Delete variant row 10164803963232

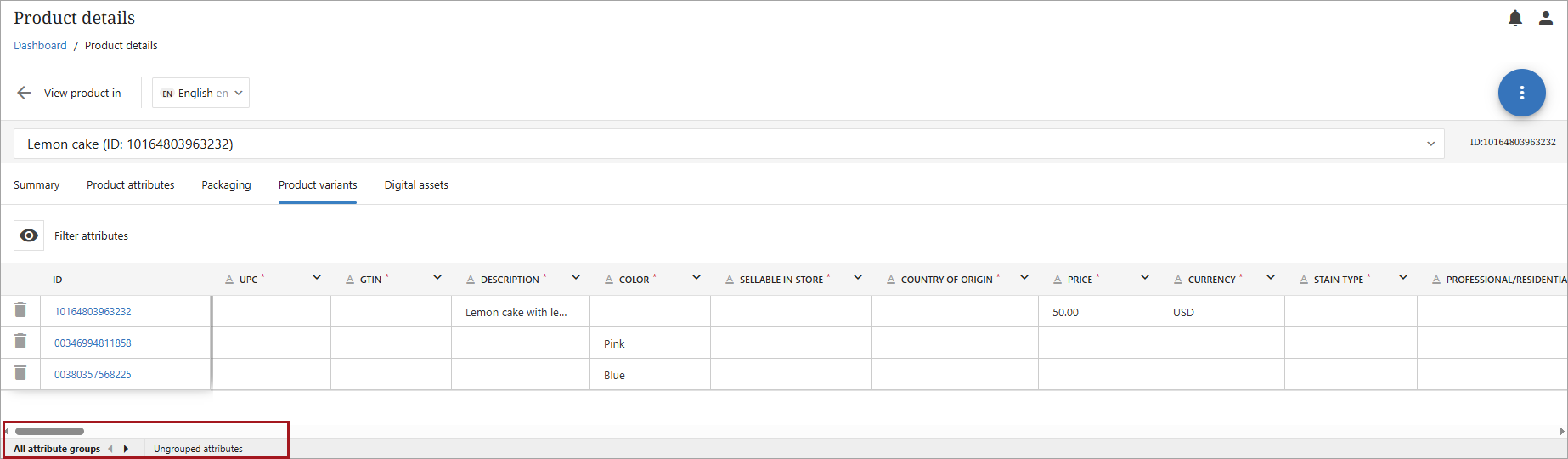pyautogui.click(x=20, y=310)
